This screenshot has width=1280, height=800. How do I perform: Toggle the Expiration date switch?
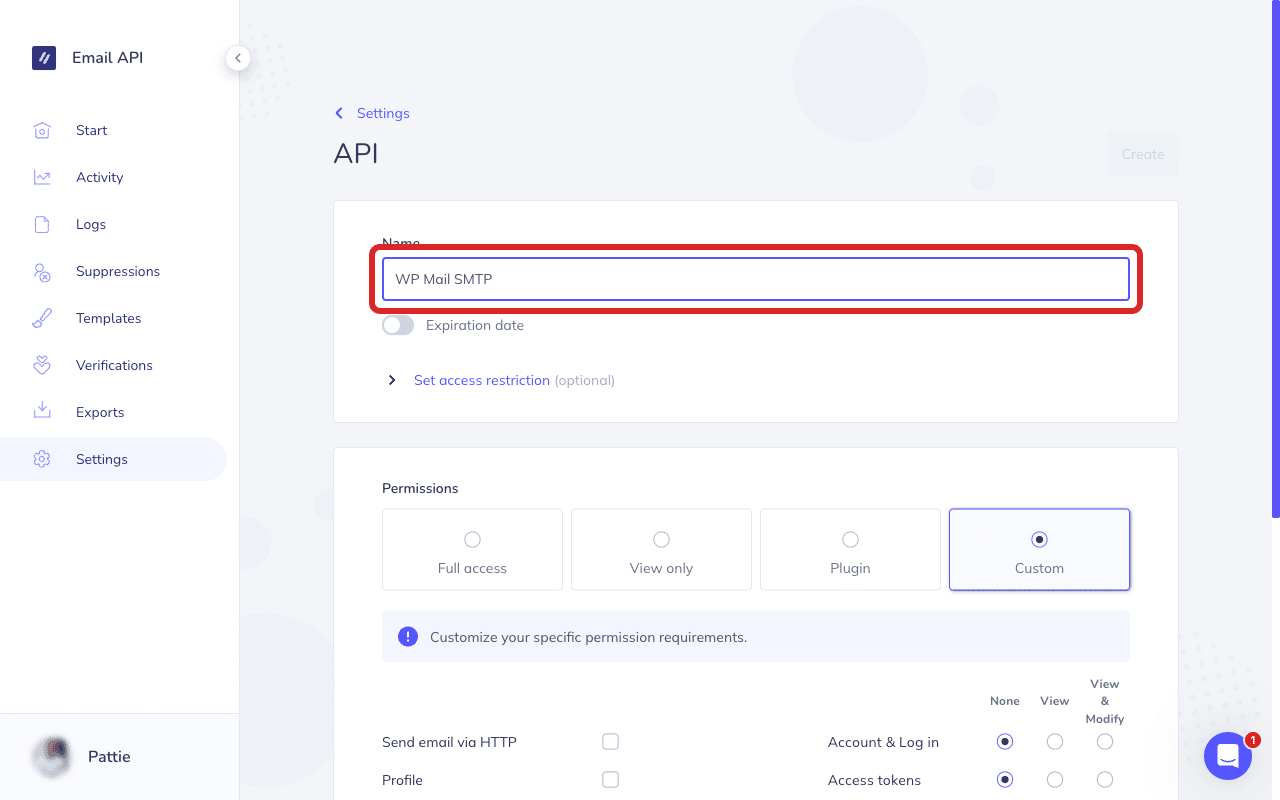[x=398, y=325]
